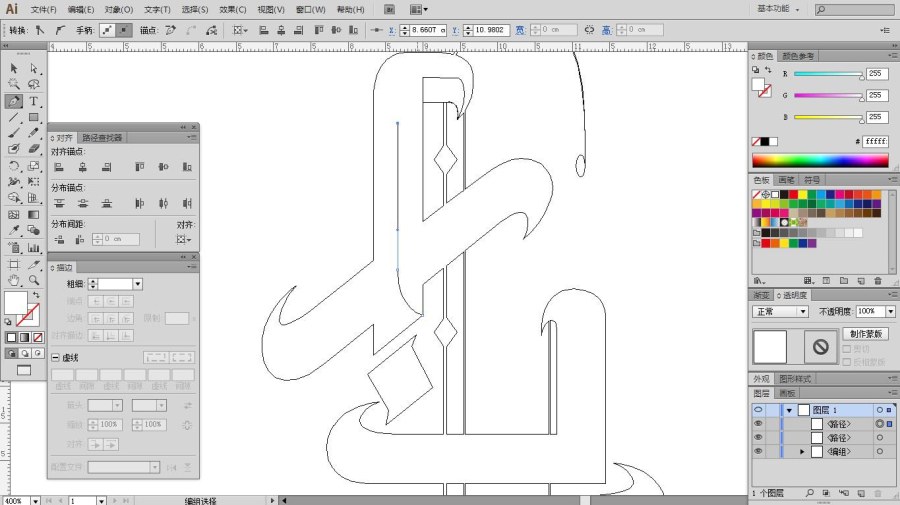Click the 制作蒙版 button
The image size is (900, 505).
click(866, 334)
